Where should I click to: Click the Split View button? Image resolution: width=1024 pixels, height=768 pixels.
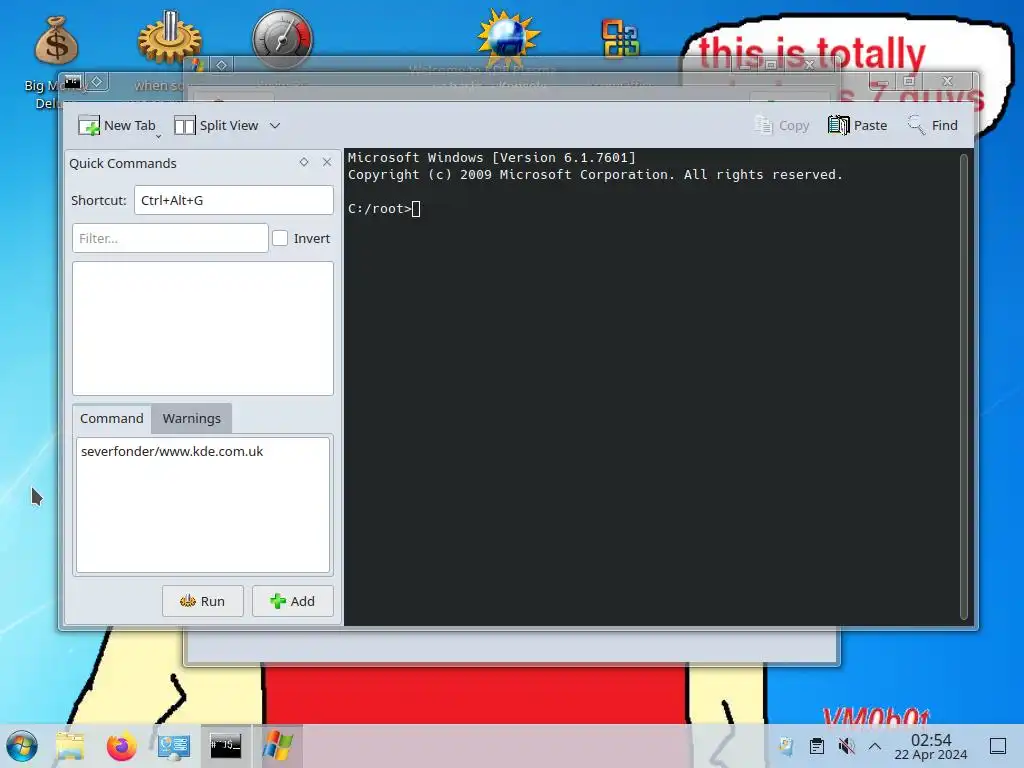216,125
